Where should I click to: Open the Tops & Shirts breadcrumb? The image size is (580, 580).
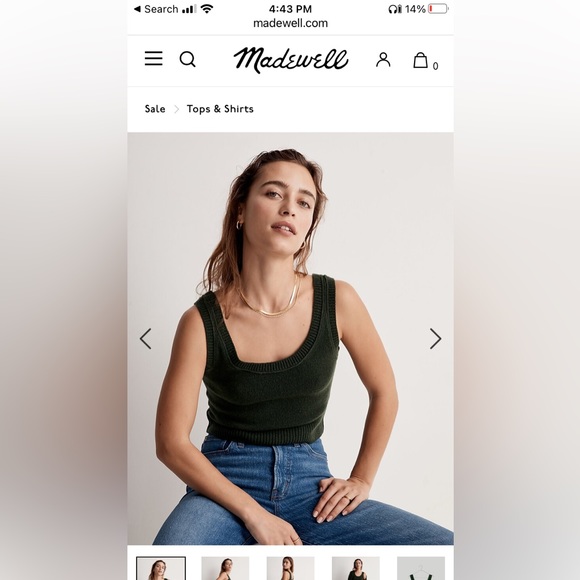coord(220,109)
